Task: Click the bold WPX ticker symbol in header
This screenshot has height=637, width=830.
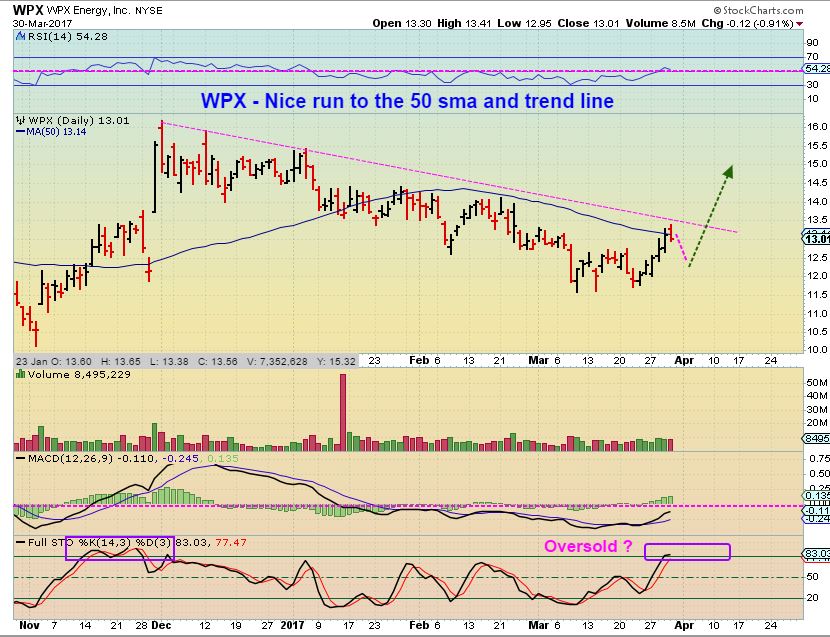Action: (x=28, y=10)
